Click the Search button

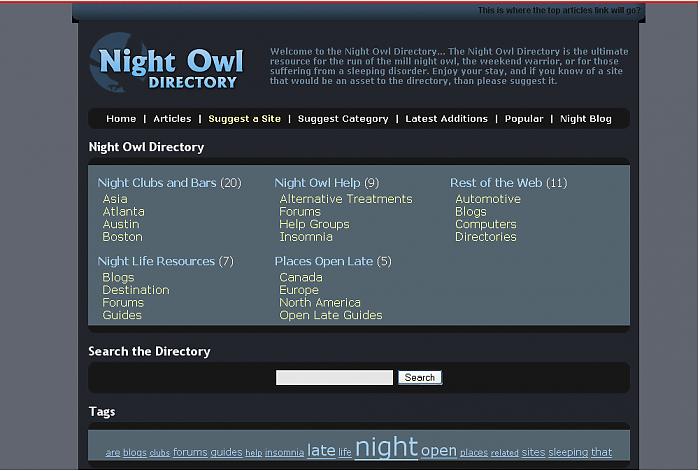pos(420,378)
